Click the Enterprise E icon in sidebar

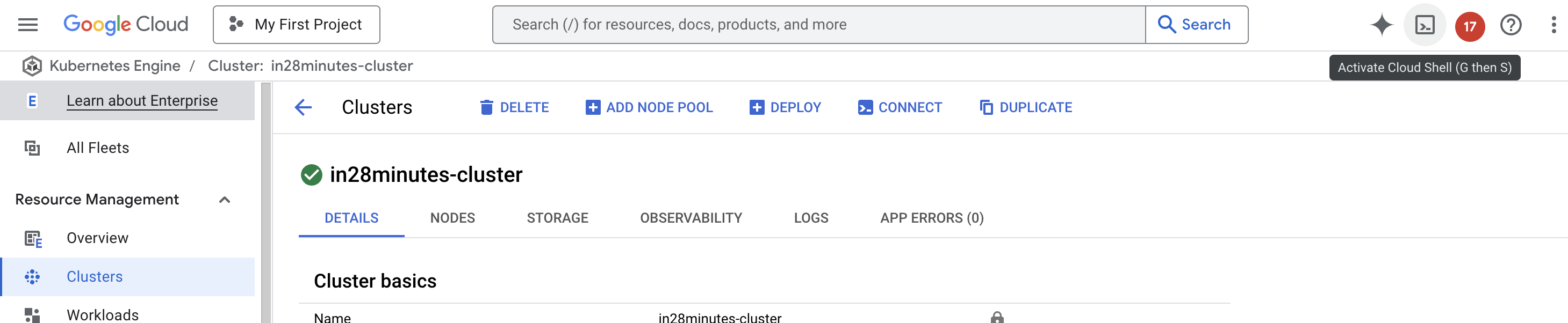32,101
